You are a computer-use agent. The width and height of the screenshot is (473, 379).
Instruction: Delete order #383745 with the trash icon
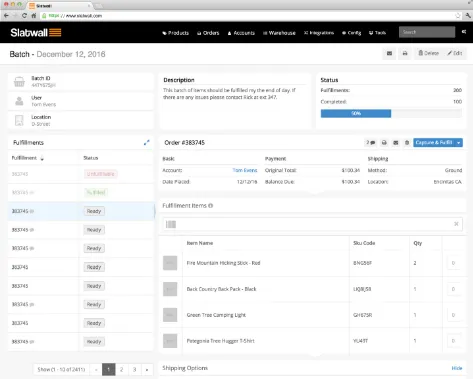click(x=407, y=143)
